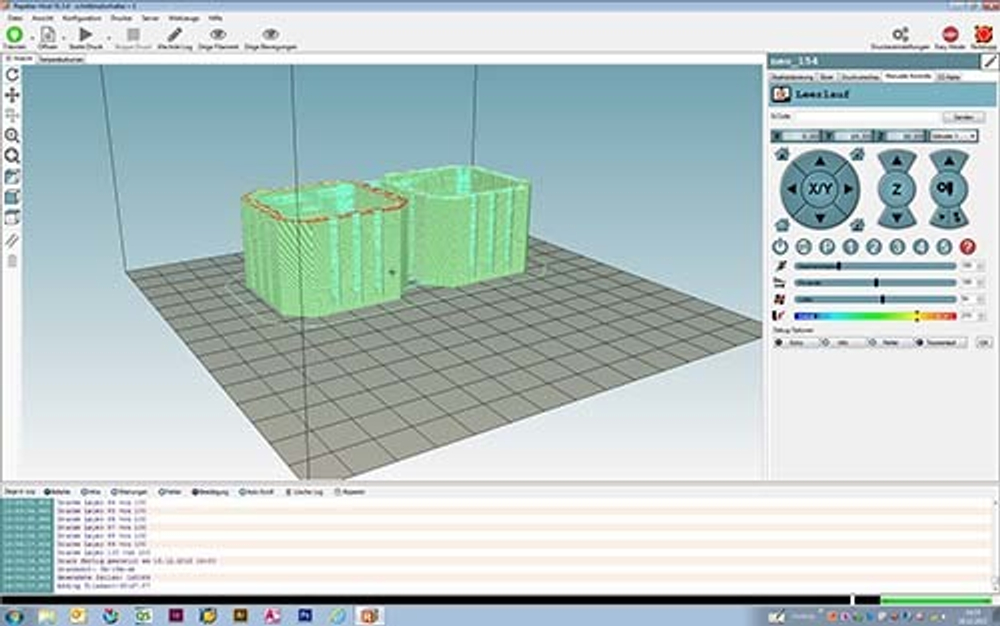Click the red Emergency stop (Notstopp) icon
Image resolution: width=1000 pixels, height=626 pixels.
click(985, 35)
